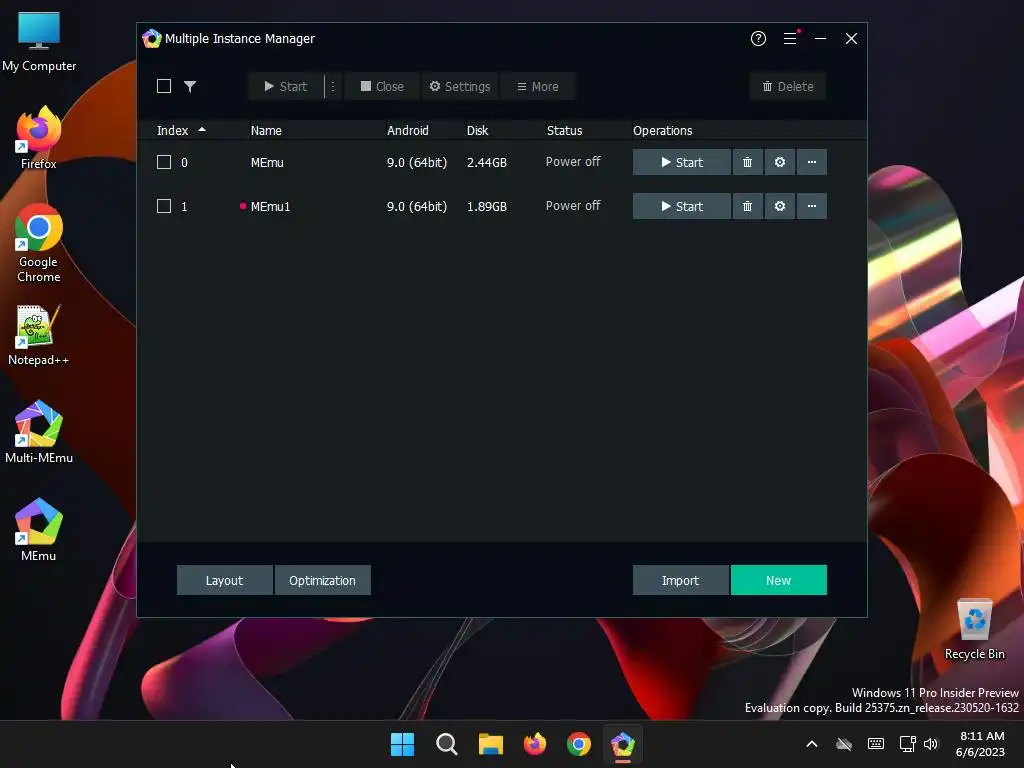Select the MEmu1 name text
Viewport: 1024px width, 768px height.
(x=270, y=206)
